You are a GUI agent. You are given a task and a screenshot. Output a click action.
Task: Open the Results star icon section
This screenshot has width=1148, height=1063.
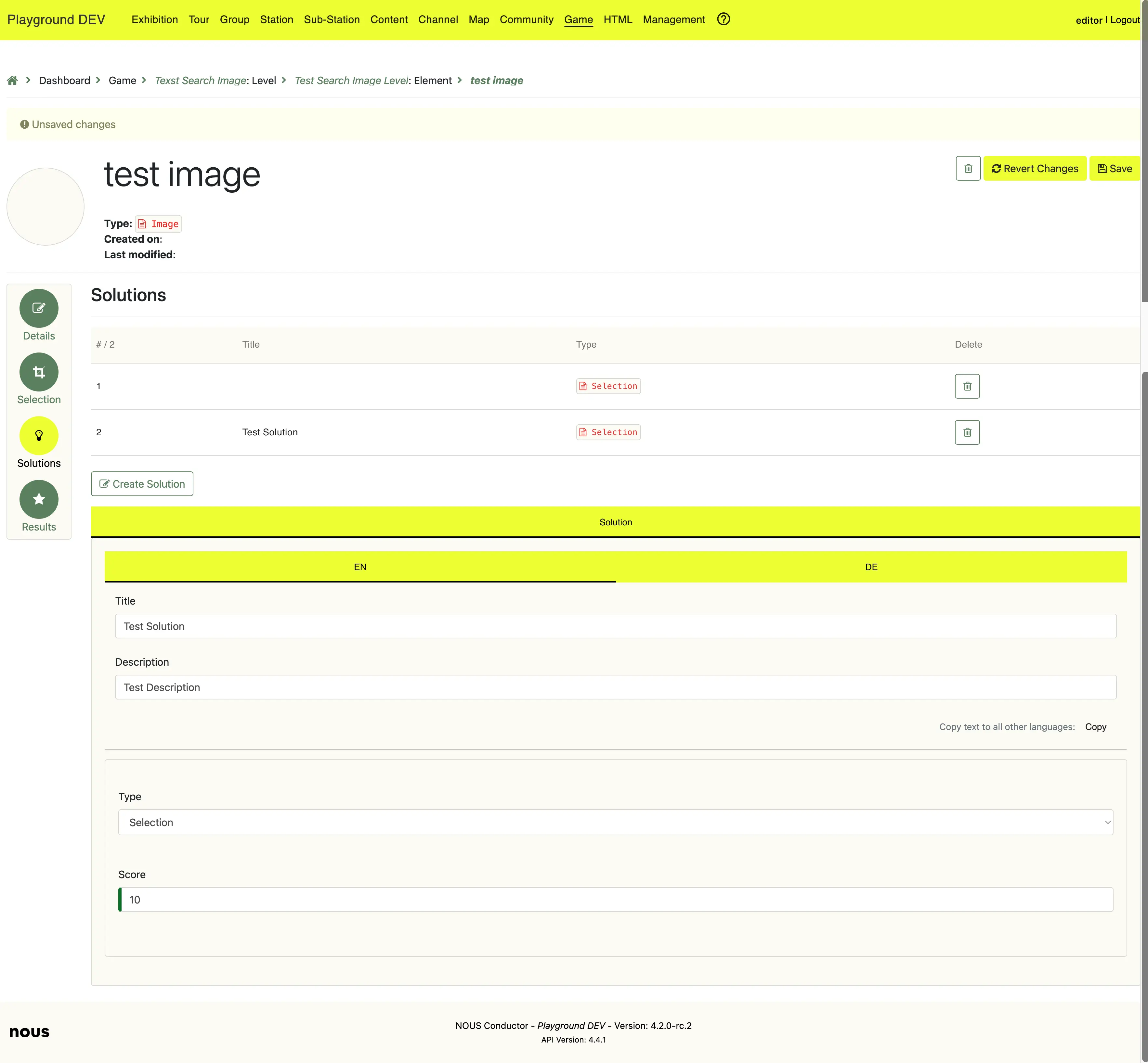point(39,499)
